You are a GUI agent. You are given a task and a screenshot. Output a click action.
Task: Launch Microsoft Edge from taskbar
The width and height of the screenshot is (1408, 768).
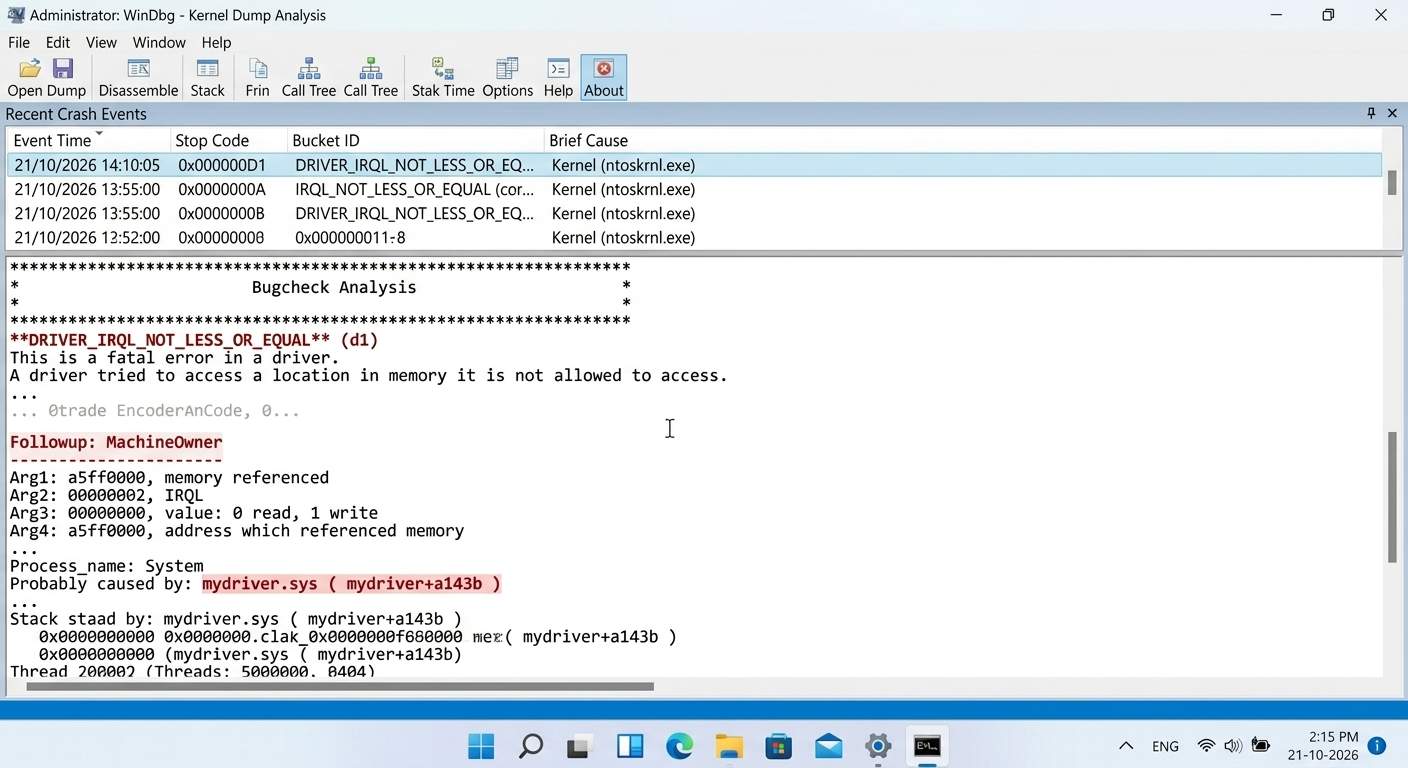[679, 746]
